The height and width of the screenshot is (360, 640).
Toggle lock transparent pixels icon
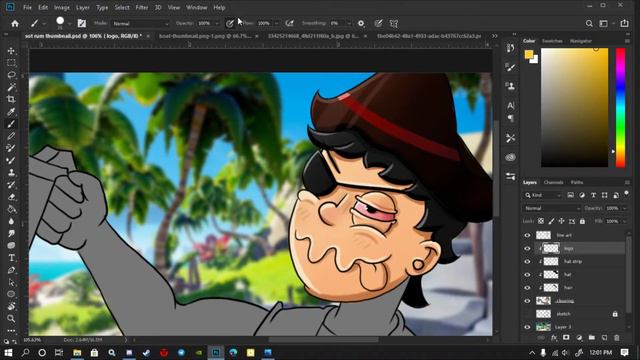[x=541, y=221]
